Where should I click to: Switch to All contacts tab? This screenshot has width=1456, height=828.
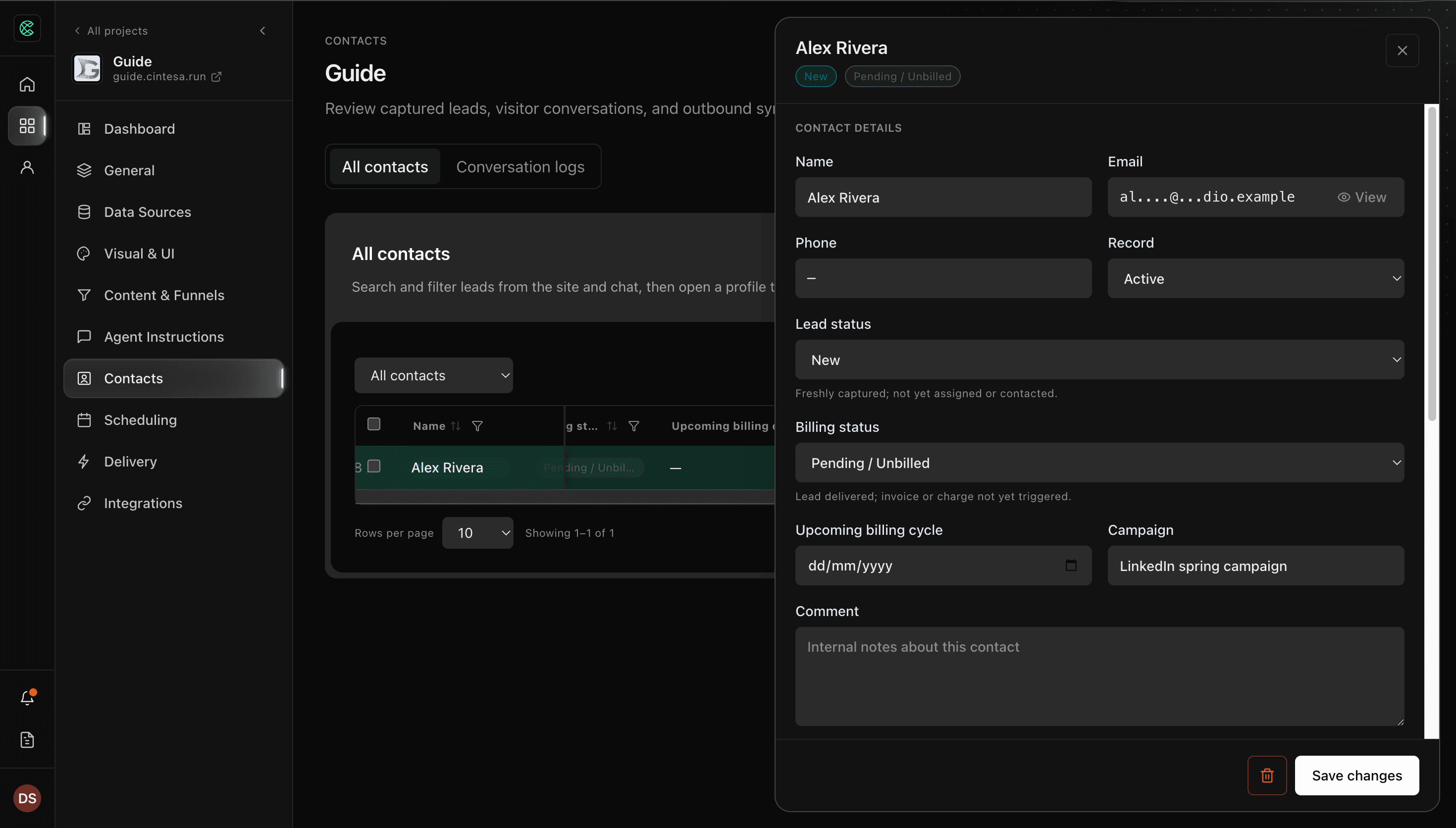point(385,166)
